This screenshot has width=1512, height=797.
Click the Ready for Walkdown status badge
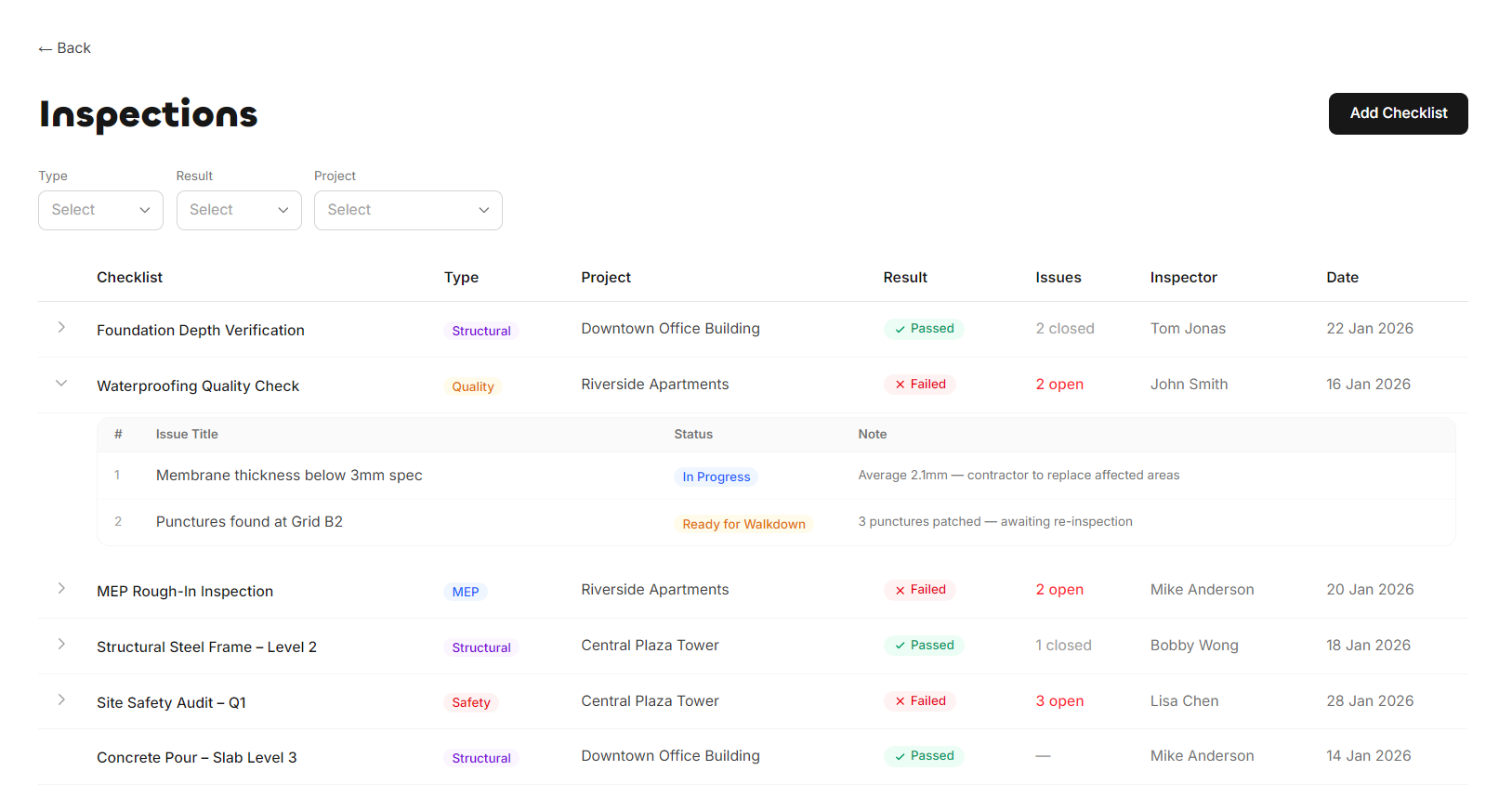pyautogui.click(x=743, y=524)
